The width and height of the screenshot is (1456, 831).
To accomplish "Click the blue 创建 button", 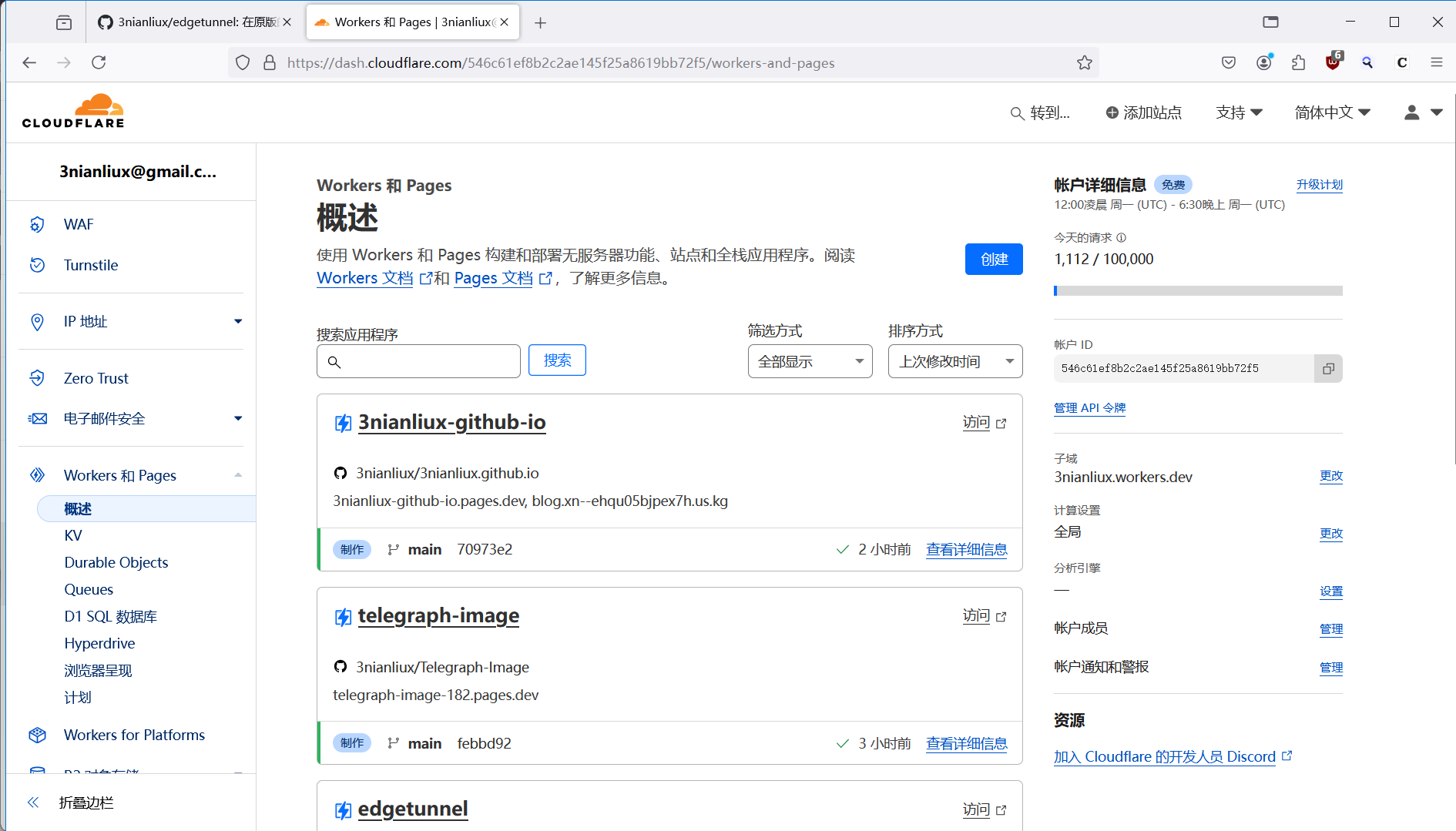I will 994,259.
